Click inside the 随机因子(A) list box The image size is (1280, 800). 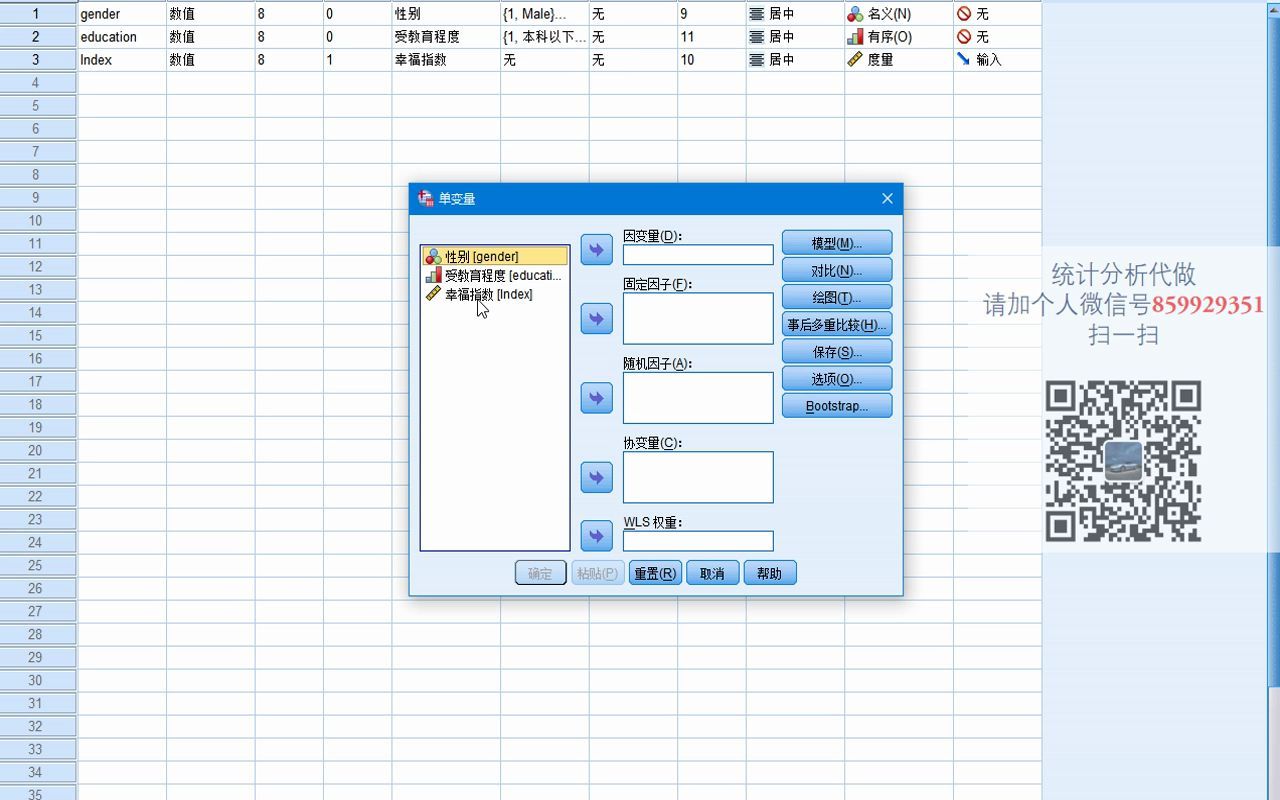(698, 398)
